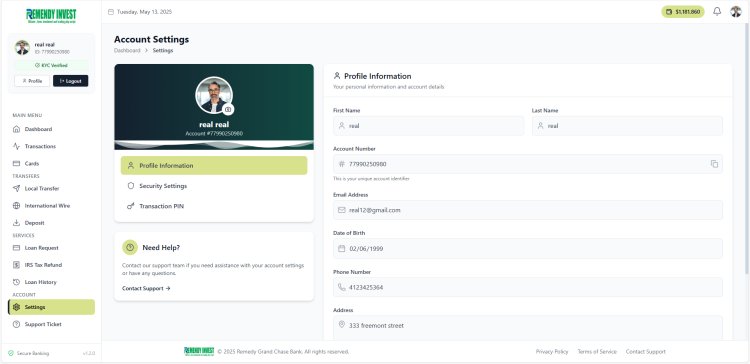Click the Dashboard home icon
Viewport: 750px width, 364px height.
pyautogui.click(x=16, y=129)
